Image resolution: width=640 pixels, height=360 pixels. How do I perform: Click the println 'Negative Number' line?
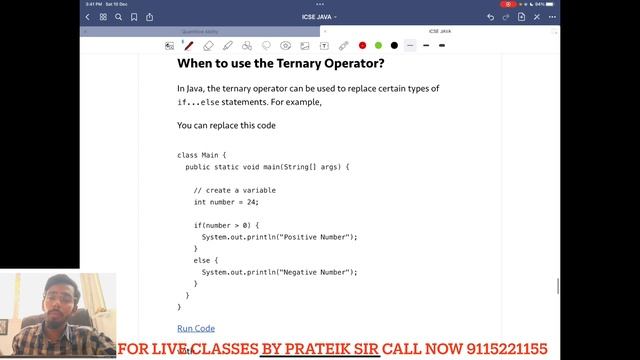[280, 272]
